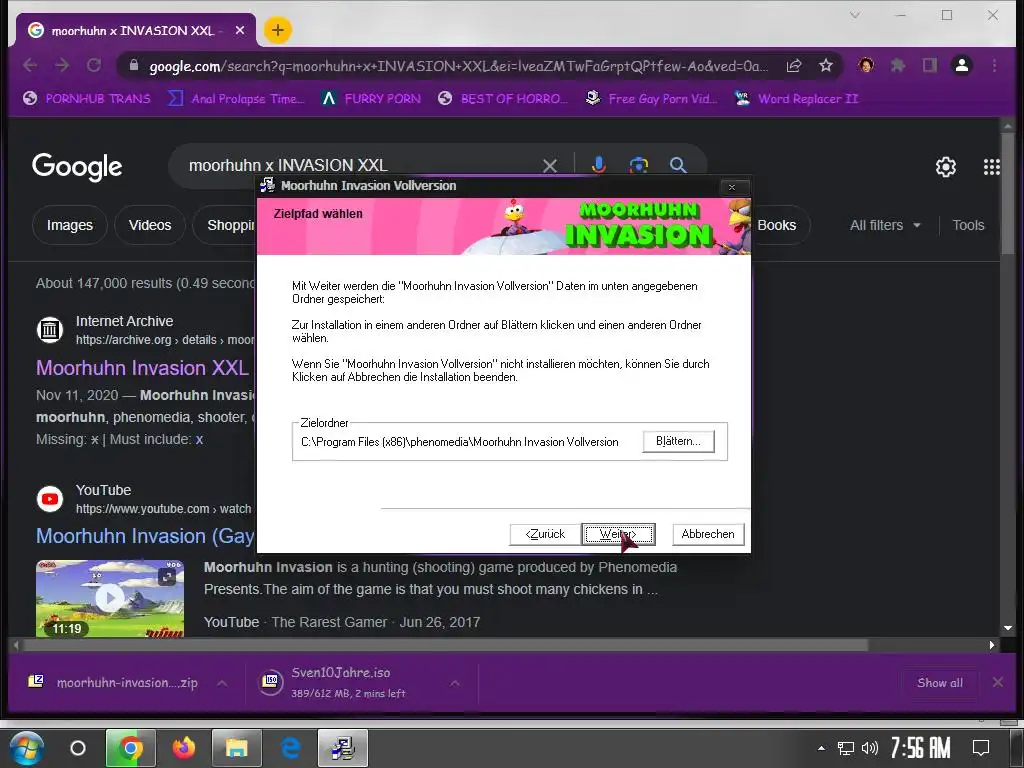1024x768 pixels.
Task: Click the Google search magnifier icon
Action: coord(678,165)
